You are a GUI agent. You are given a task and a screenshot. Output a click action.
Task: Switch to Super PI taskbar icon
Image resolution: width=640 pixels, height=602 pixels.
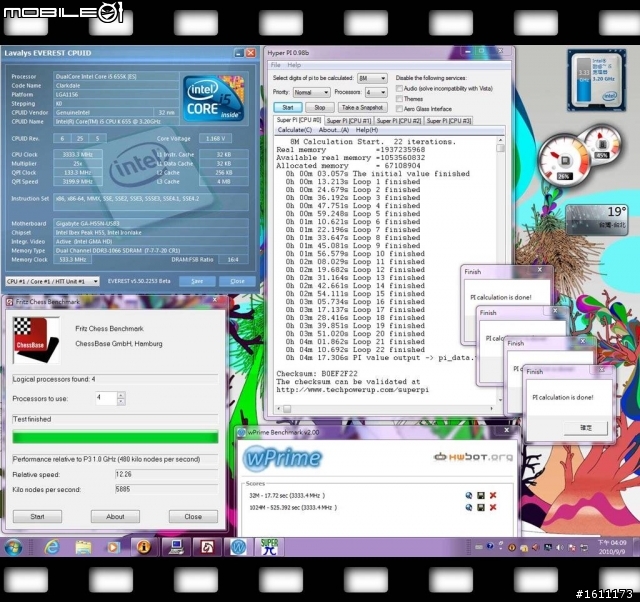[x=269, y=547]
